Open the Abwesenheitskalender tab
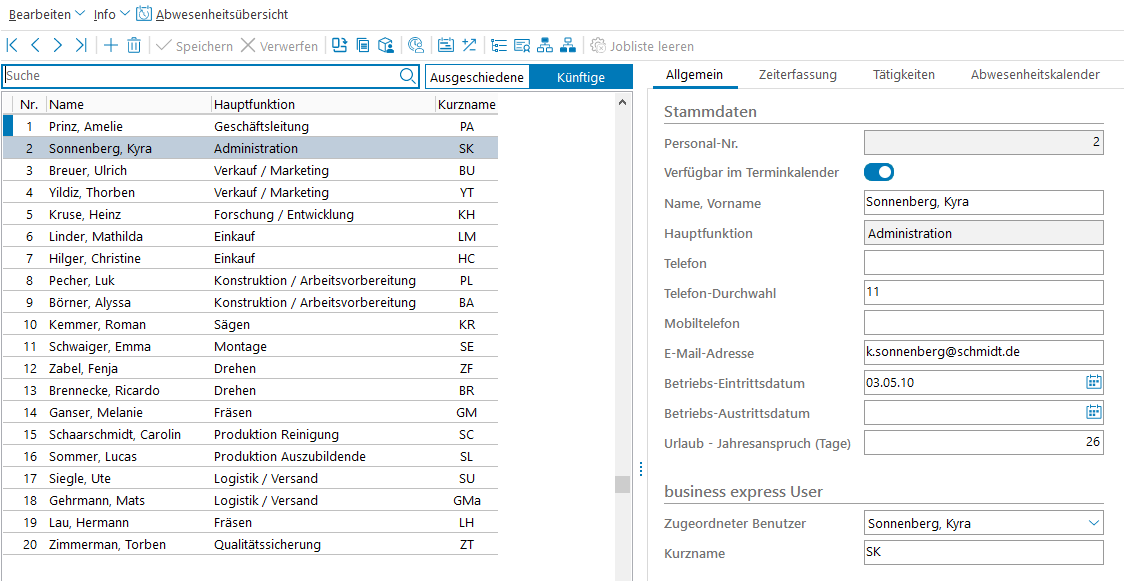Screen dimensions: 1124x581 (1034, 75)
